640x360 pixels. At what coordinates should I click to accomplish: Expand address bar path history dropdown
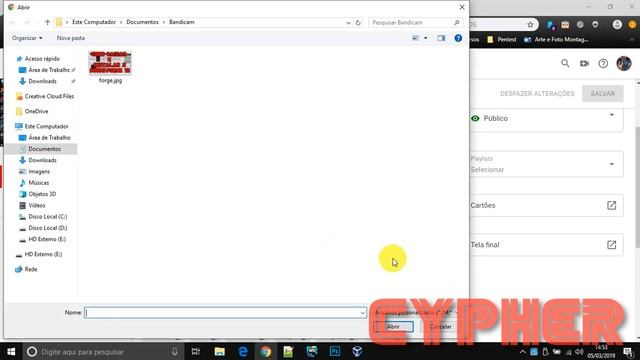tap(348, 22)
